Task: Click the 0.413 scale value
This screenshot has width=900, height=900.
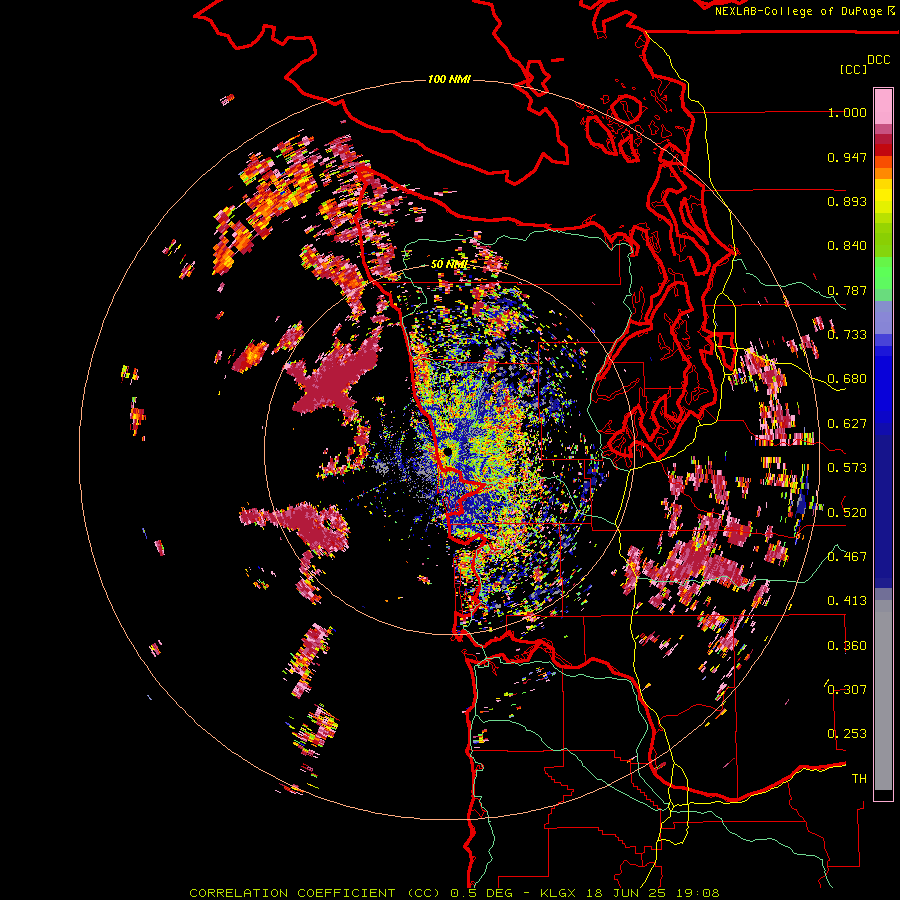Action: (847, 601)
